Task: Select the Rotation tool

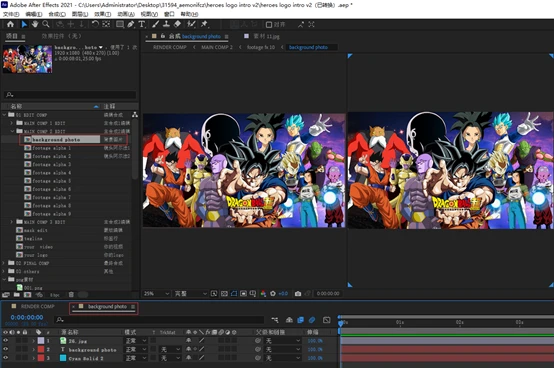Action: 95,24
